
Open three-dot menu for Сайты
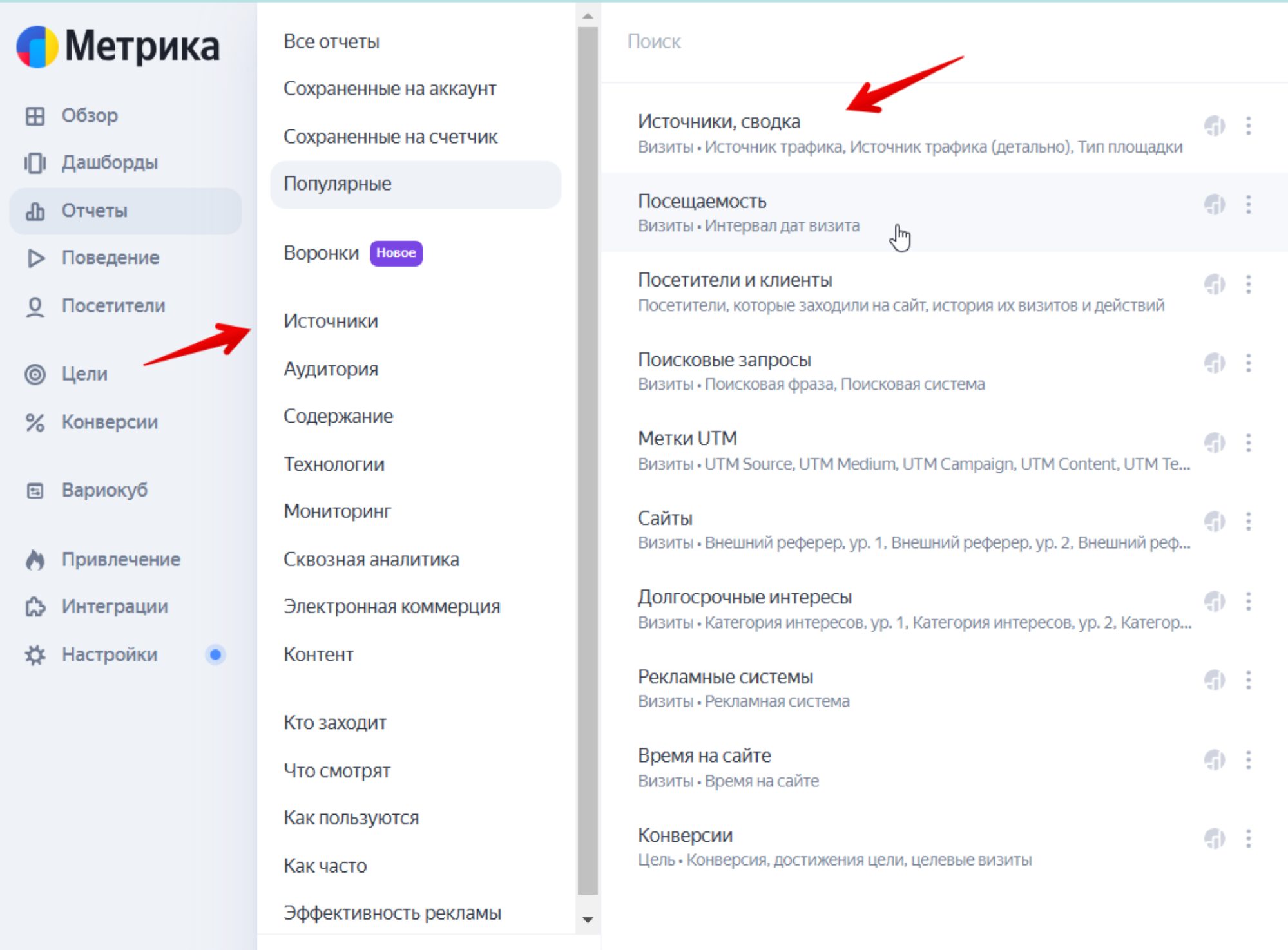(x=1249, y=521)
